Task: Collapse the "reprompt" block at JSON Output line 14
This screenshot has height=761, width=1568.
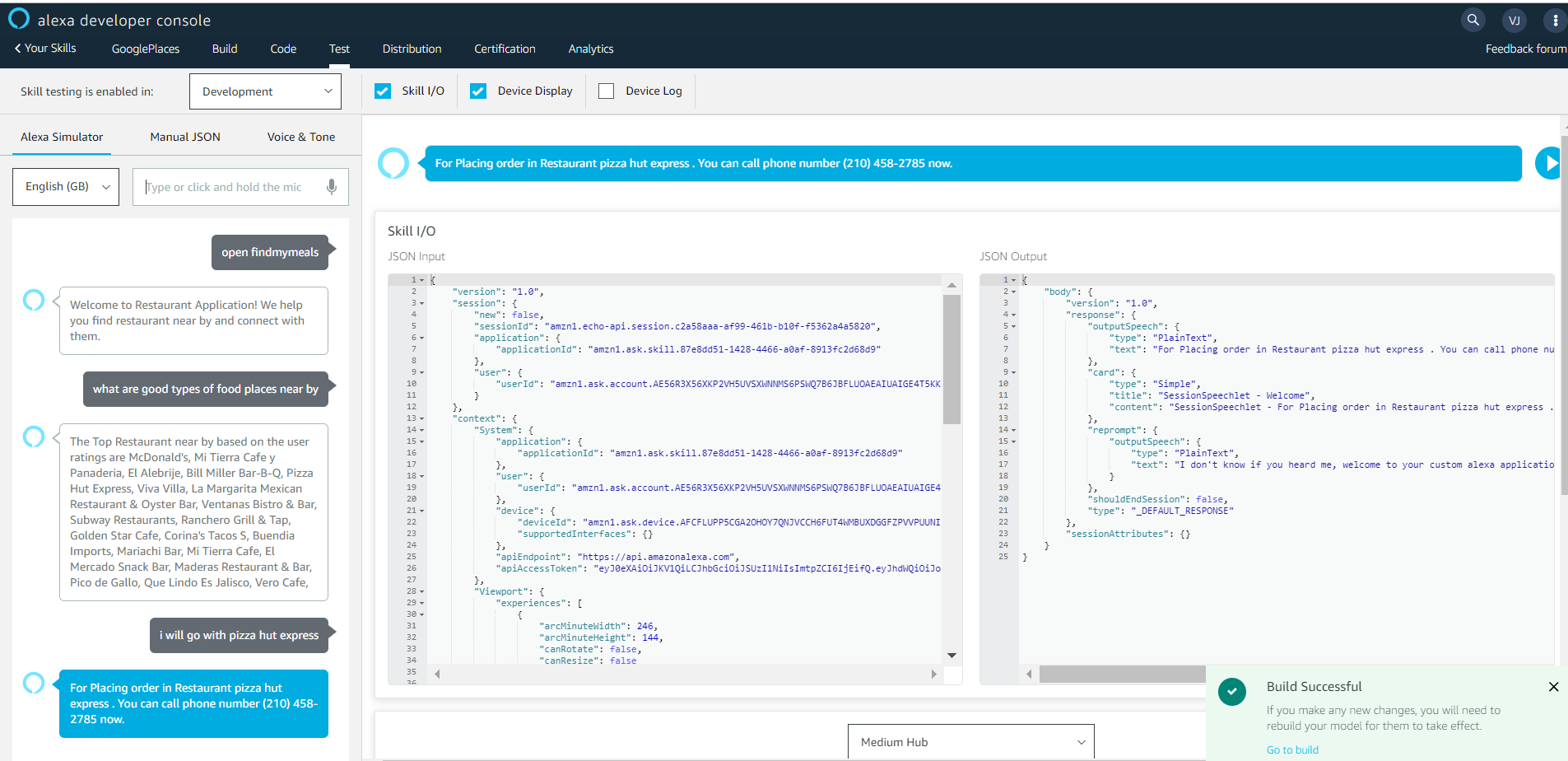Action: (1013, 430)
